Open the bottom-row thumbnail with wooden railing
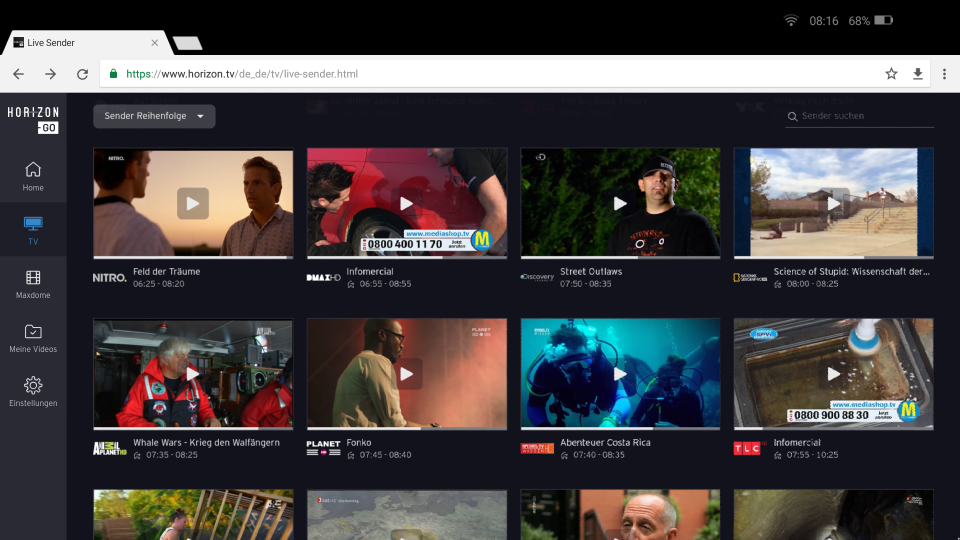Viewport: 960px width, 540px height. point(193,514)
